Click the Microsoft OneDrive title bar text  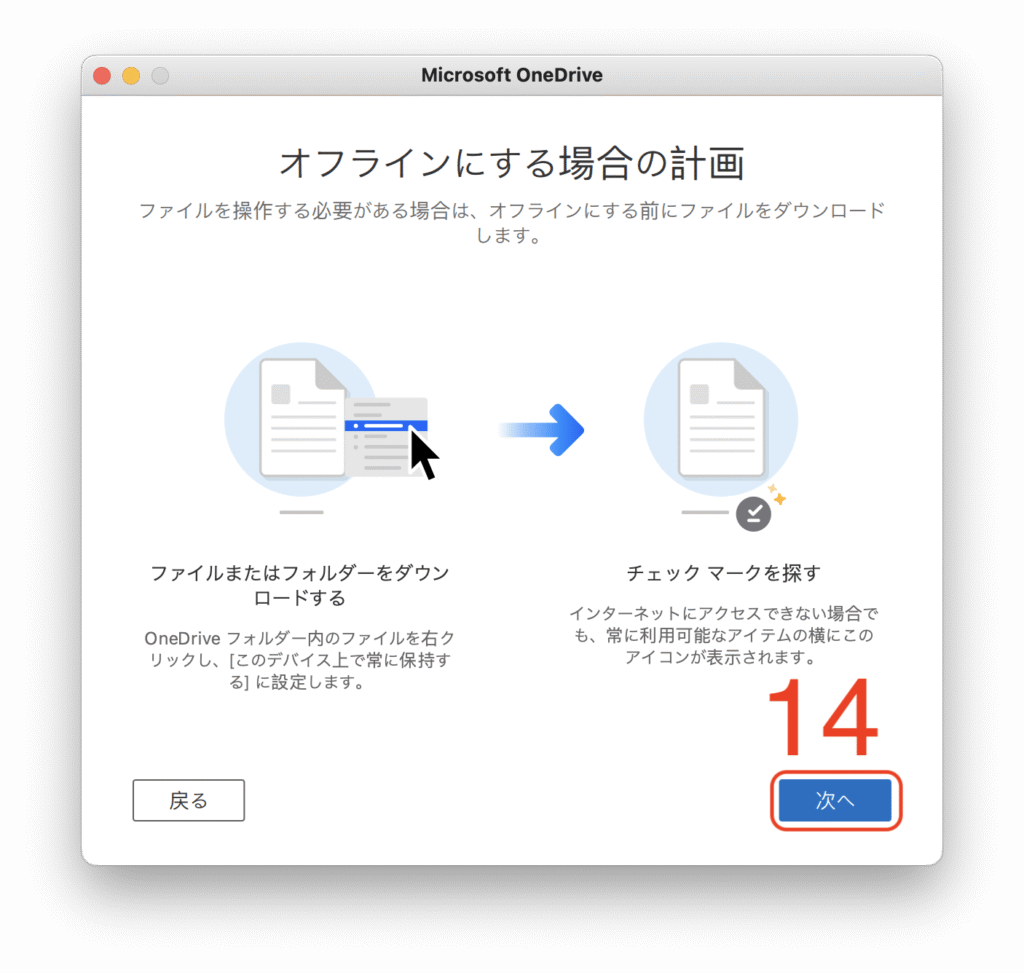coord(512,75)
